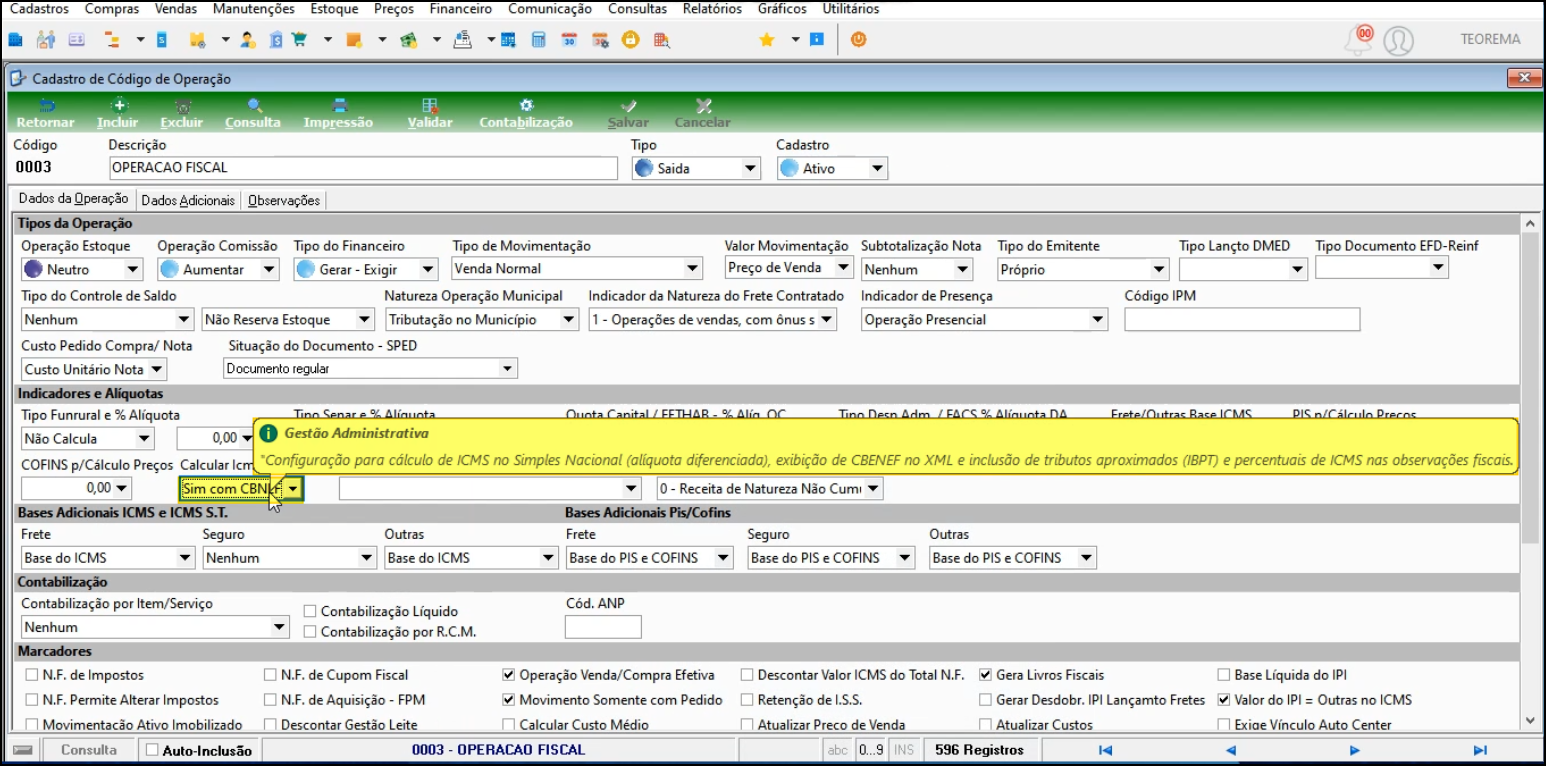The image size is (1546, 766).
Task: Open the user profile avatar icon
Action: pos(1398,41)
